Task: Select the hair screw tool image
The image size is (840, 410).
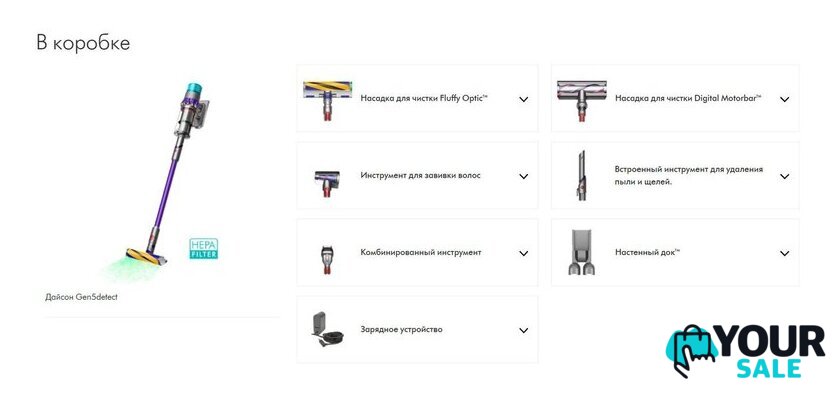Action: click(327, 183)
